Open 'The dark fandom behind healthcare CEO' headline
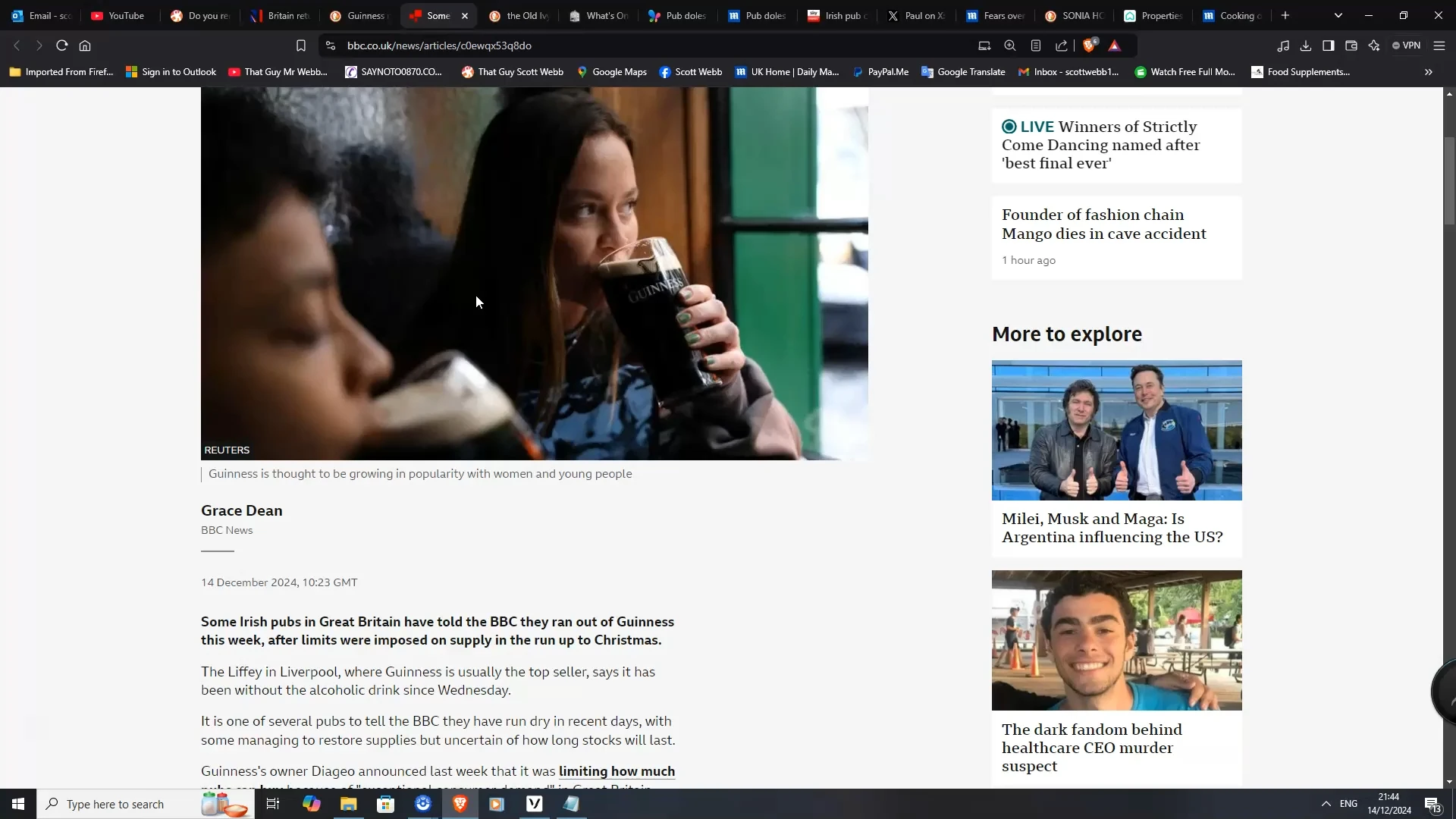This screenshot has height=819, width=1456. (1092, 748)
